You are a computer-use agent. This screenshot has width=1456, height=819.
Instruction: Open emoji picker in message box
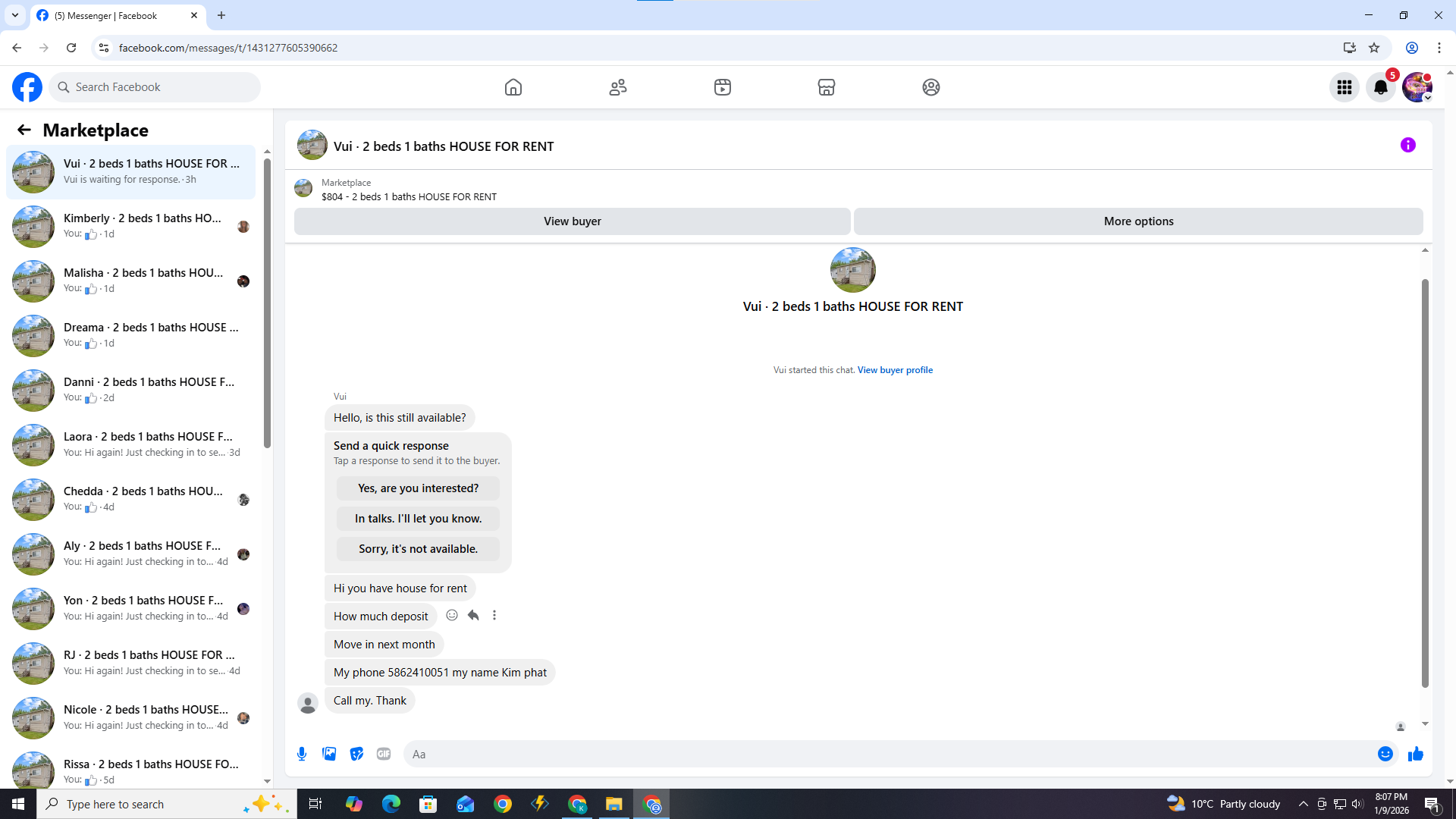(x=1385, y=754)
